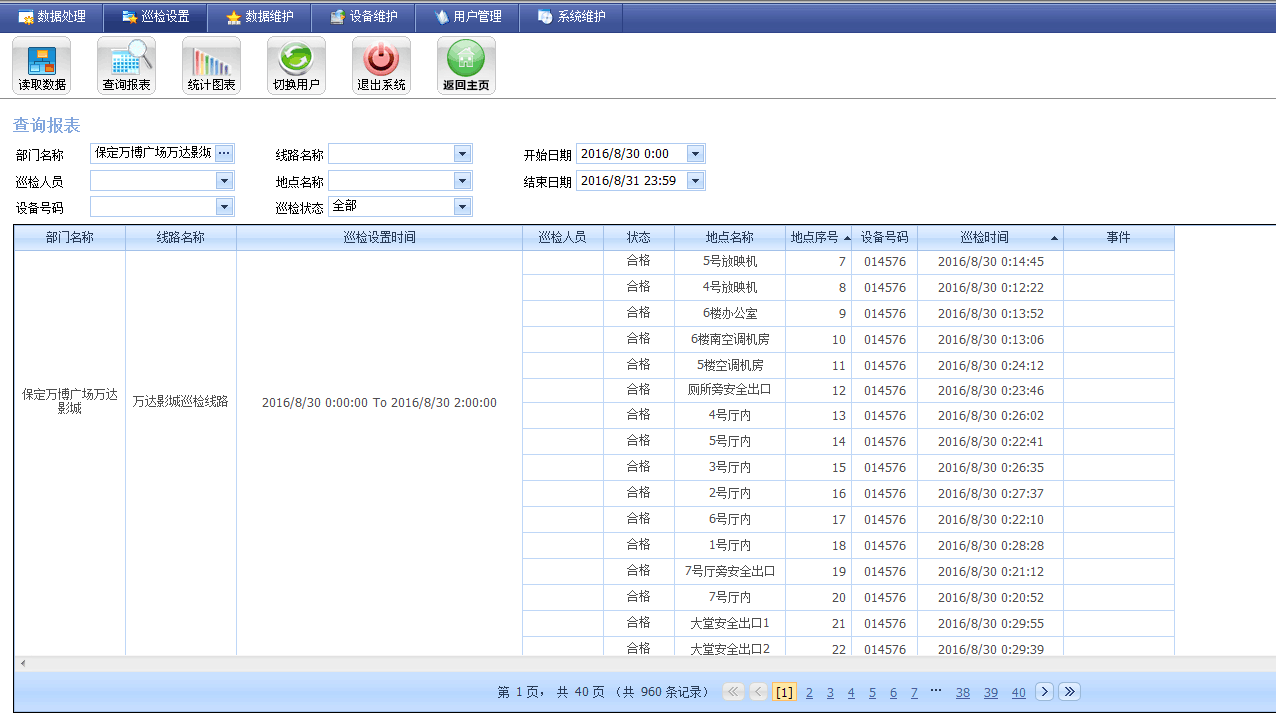Expand the 线路名称 dropdown
The image size is (1276, 715).
tap(462, 154)
